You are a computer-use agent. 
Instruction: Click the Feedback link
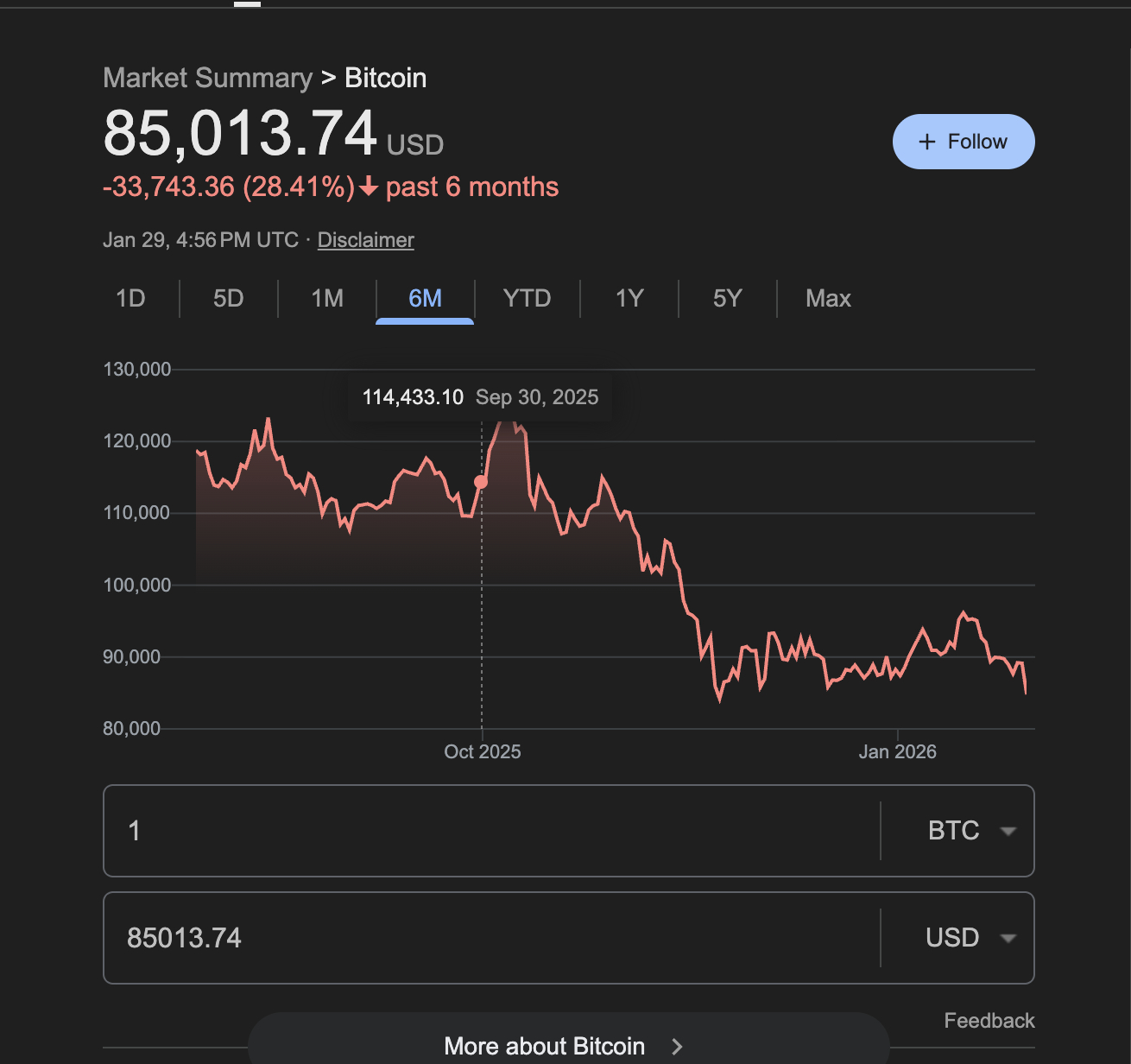[989, 1021]
